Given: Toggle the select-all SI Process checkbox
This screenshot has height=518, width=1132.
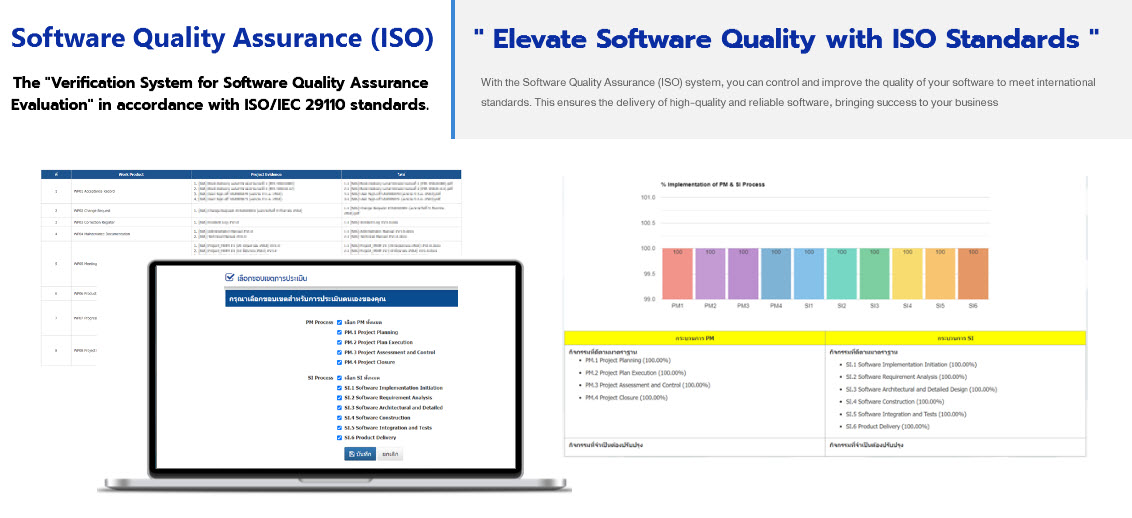Looking at the screenshot, I should [339, 377].
